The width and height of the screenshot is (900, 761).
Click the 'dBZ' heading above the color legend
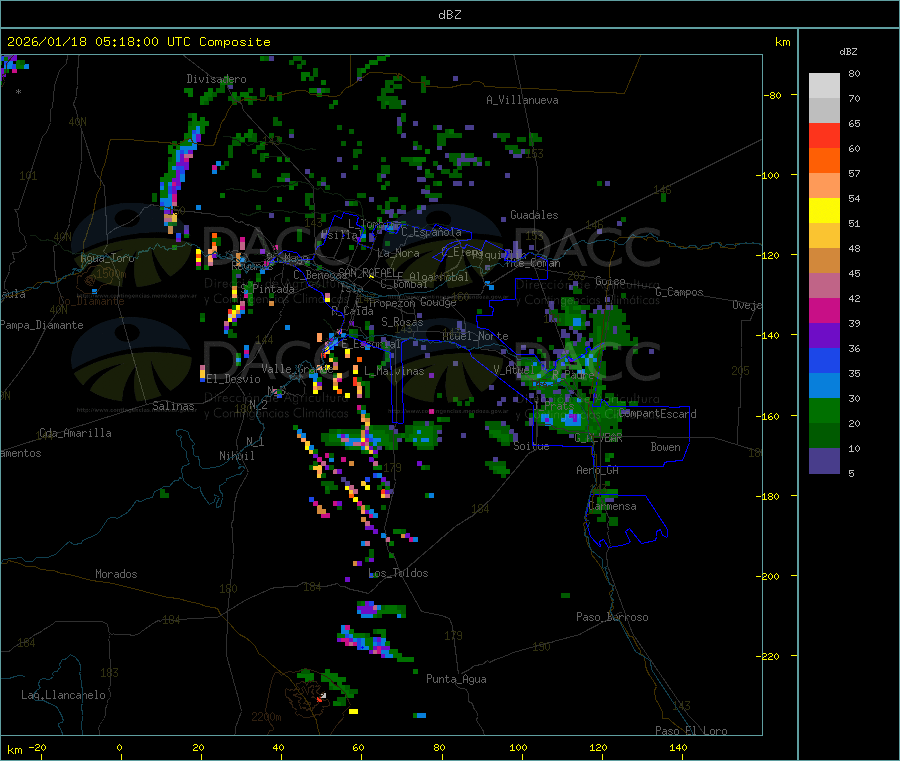pyautogui.click(x=848, y=52)
